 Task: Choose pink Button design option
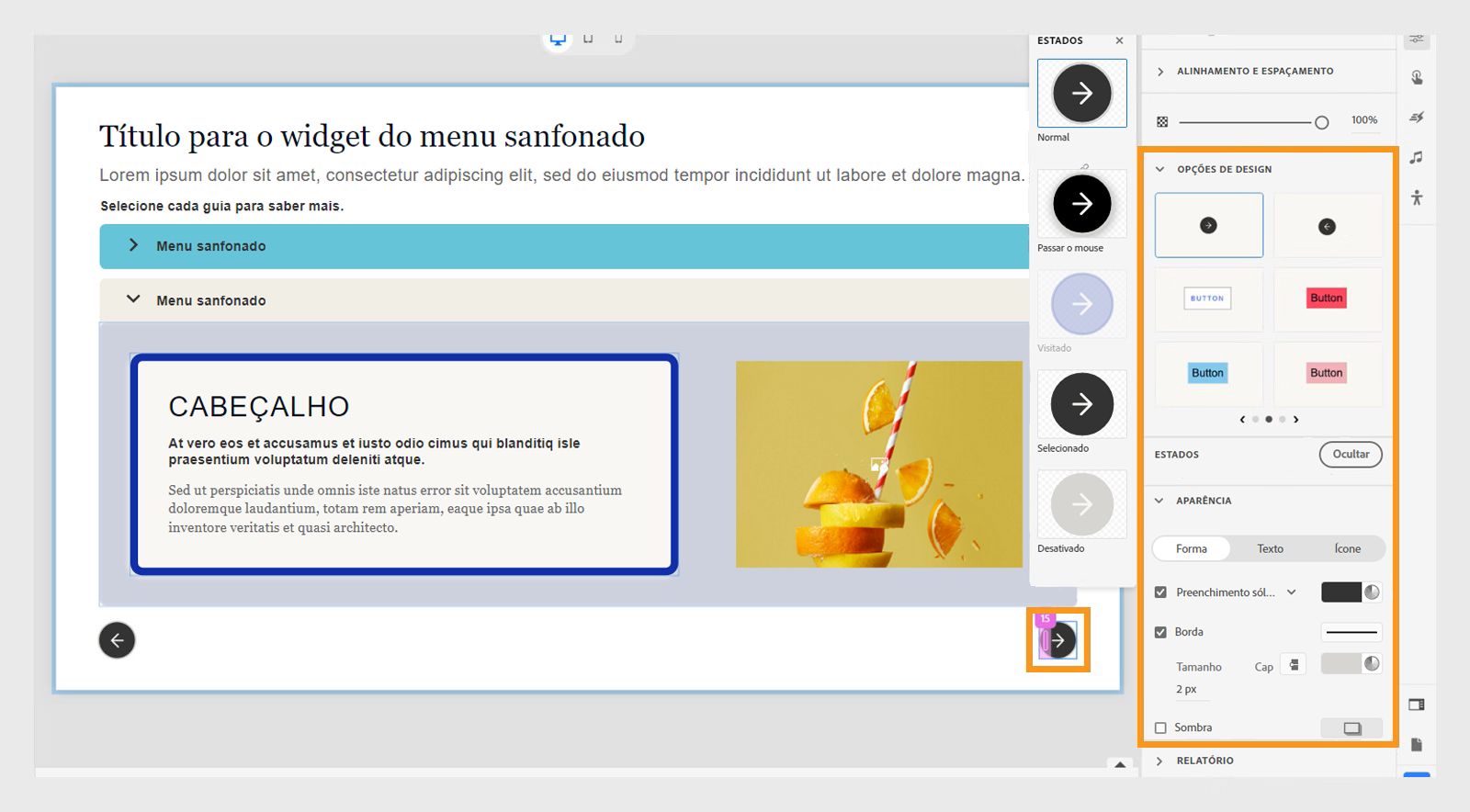1328,373
